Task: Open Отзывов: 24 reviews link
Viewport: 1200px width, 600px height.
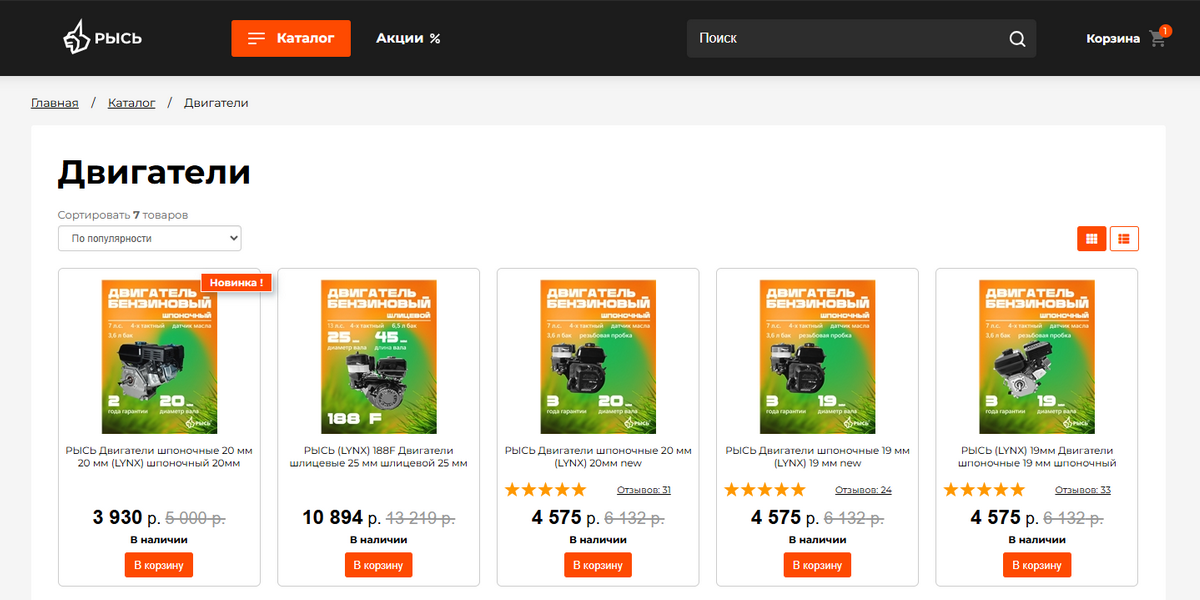Action: (x=863, y=490)
